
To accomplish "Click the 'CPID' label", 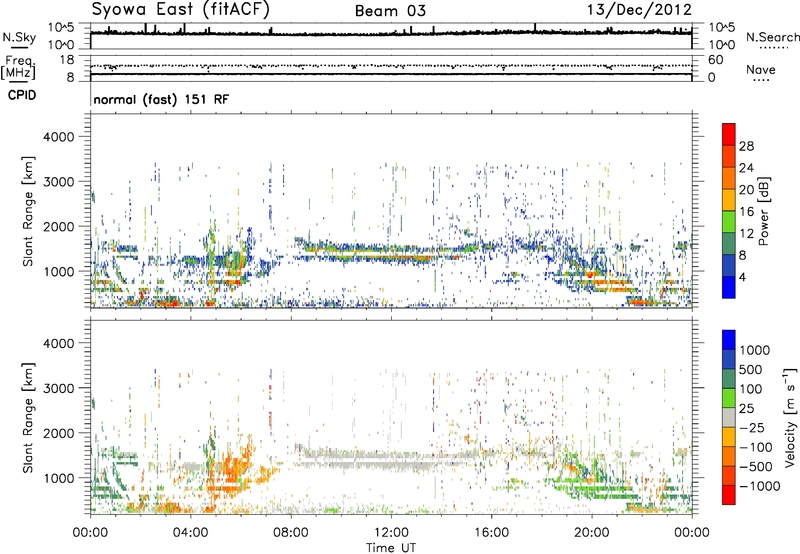I will click(x=22, y=95).
